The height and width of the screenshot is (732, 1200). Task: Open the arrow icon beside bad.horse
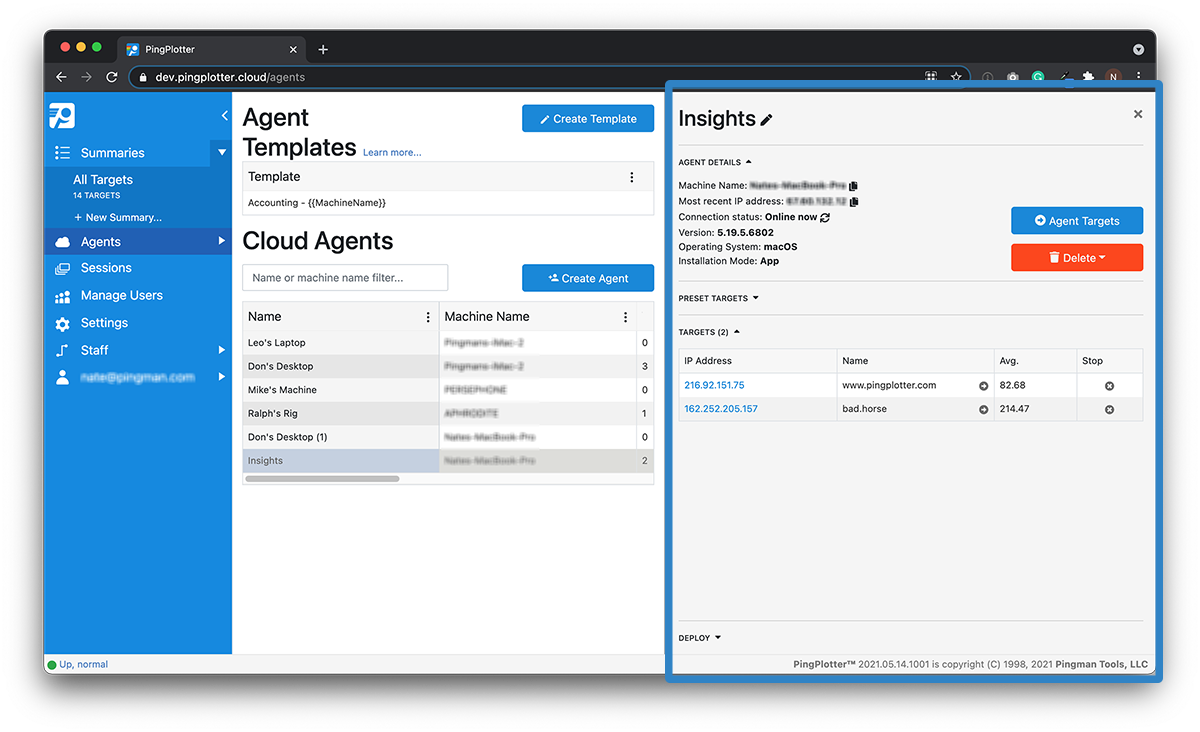pos(983,410)
